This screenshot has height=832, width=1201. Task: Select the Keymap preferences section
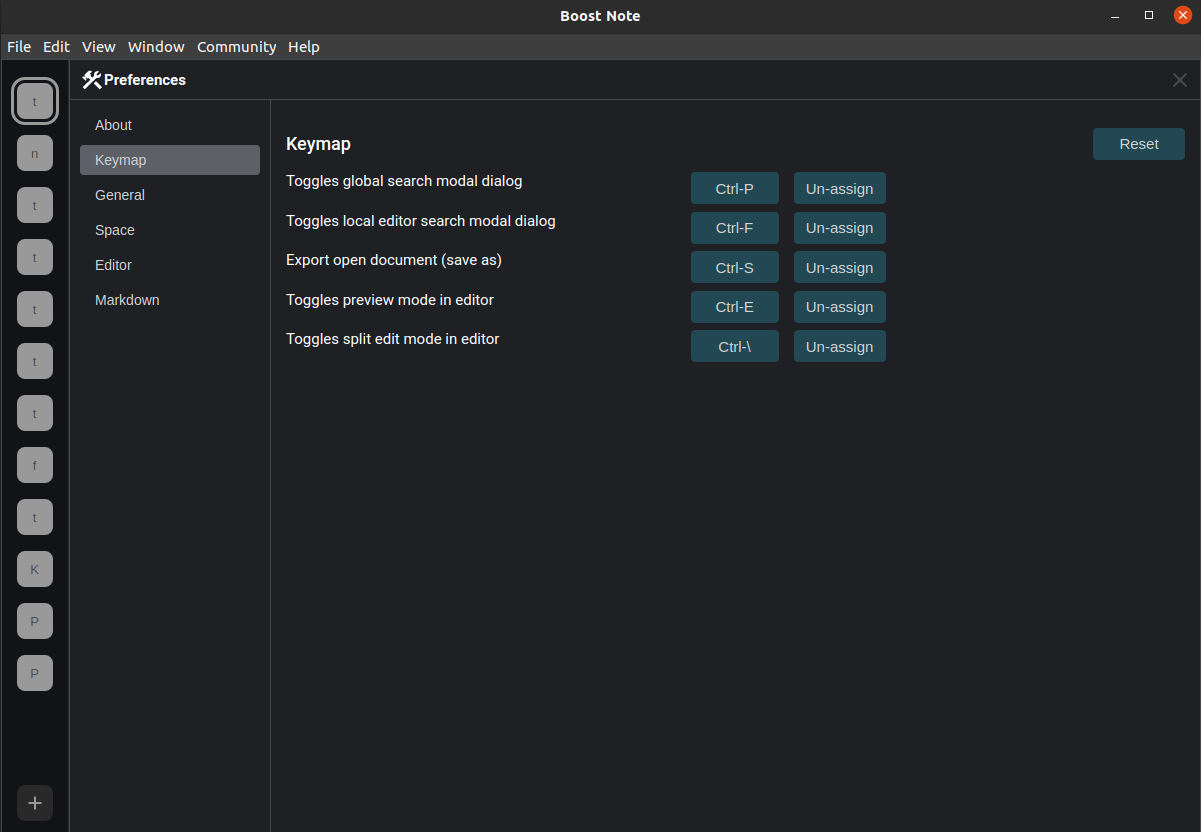coord(170,160)
